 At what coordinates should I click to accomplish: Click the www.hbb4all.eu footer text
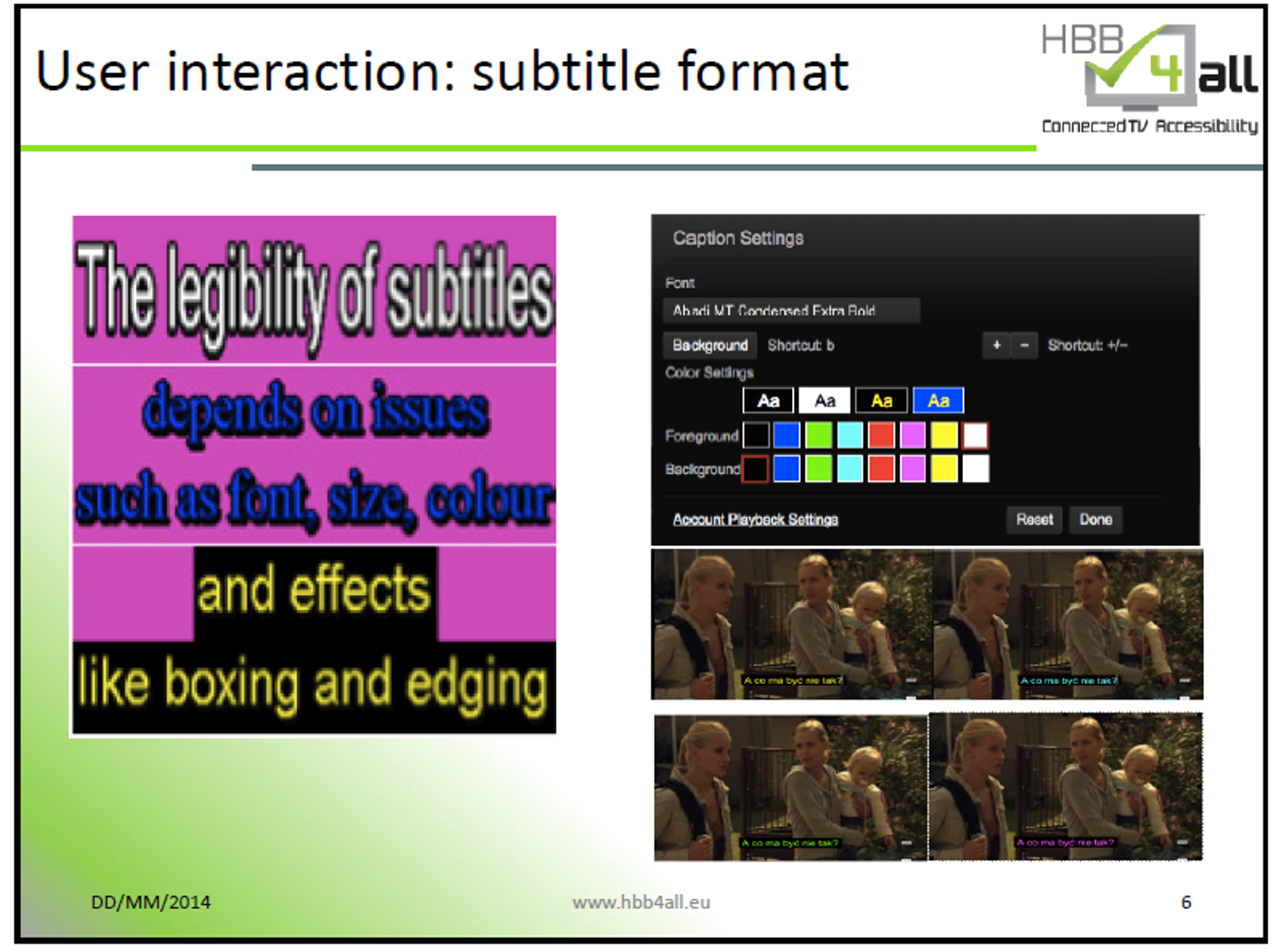641,902
